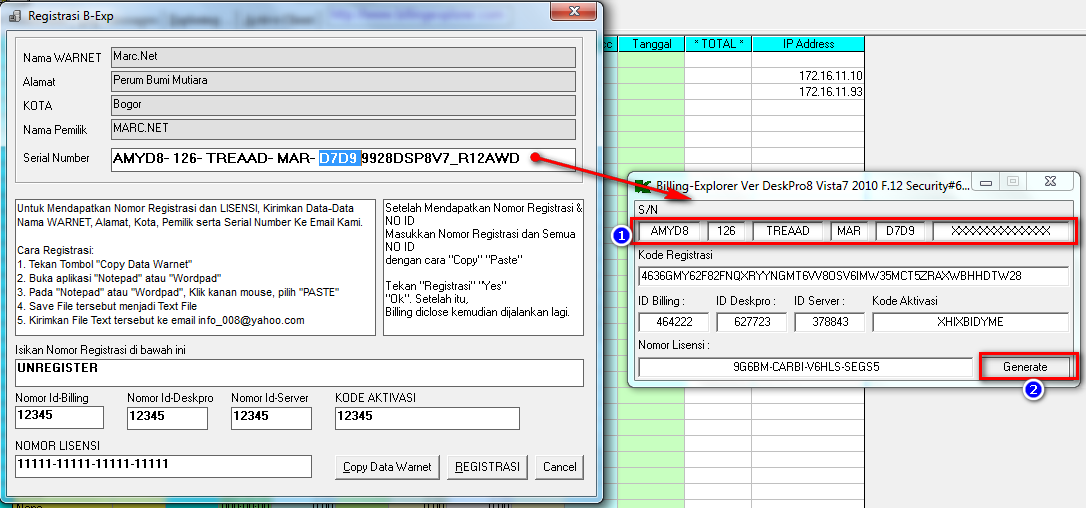Viewport: 1086px width, 508px height.
Task: Click the Setelah Mendapatkan Nomor Registrasi text box
Action: click(x=483, y=267)
